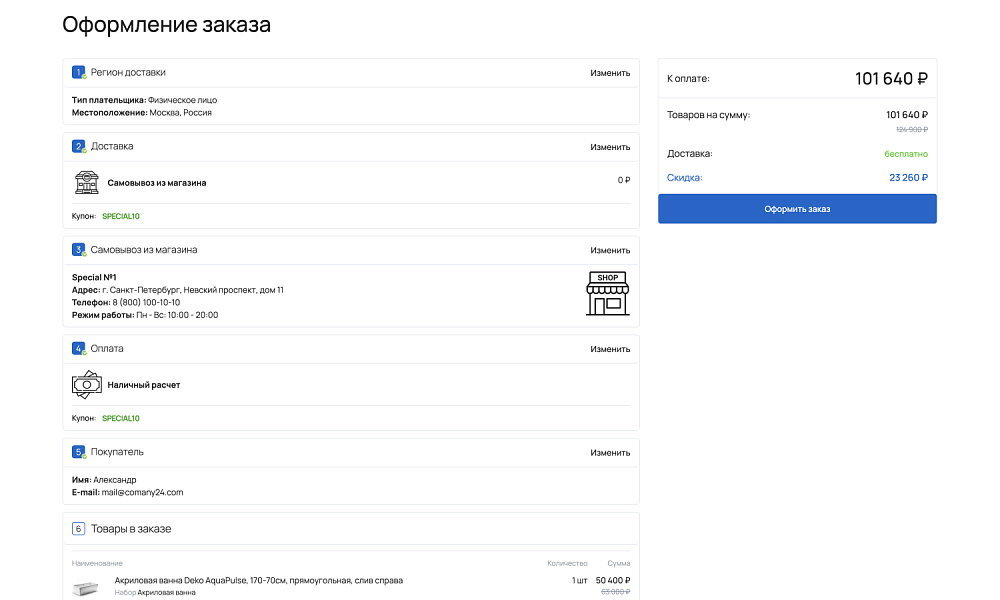
Task: Open the Акриловая ванна Deko AquaPulse product
Action: [258, 580]
